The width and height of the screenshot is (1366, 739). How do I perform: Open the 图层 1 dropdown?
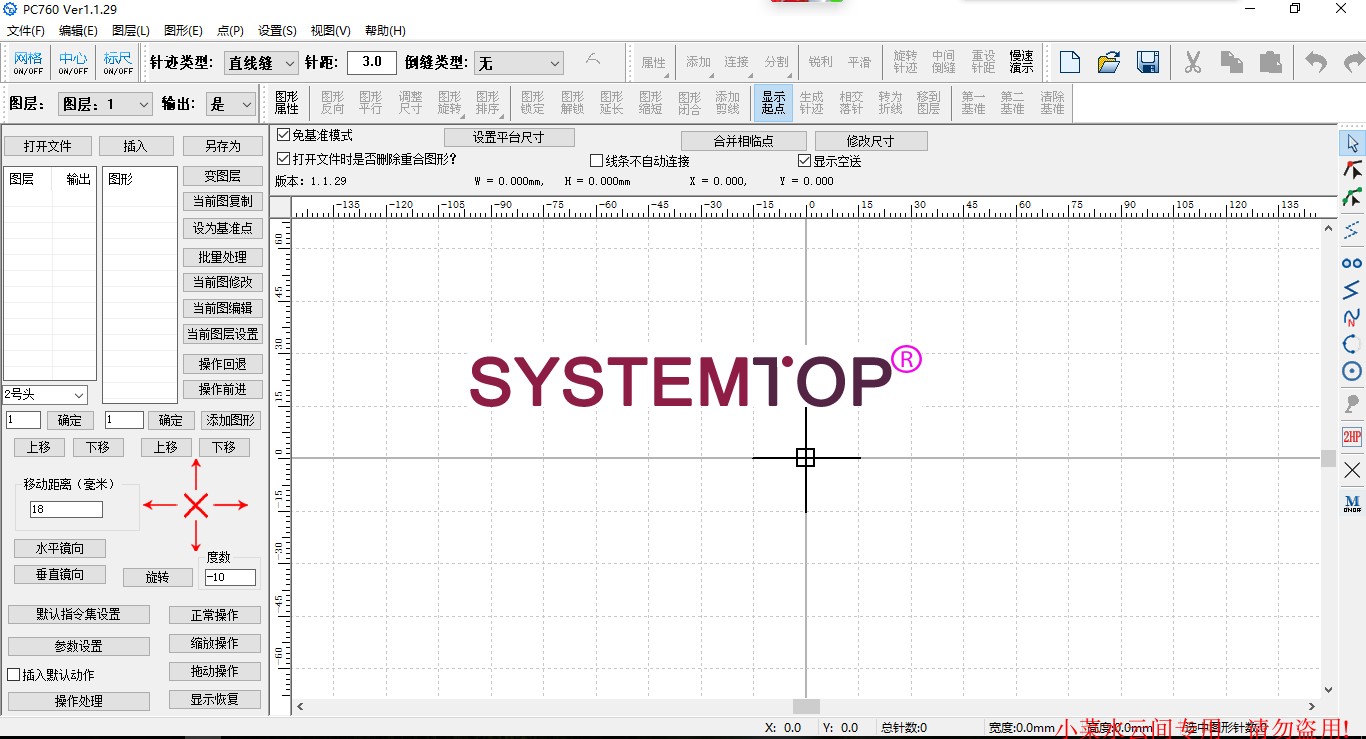point(105,104)
